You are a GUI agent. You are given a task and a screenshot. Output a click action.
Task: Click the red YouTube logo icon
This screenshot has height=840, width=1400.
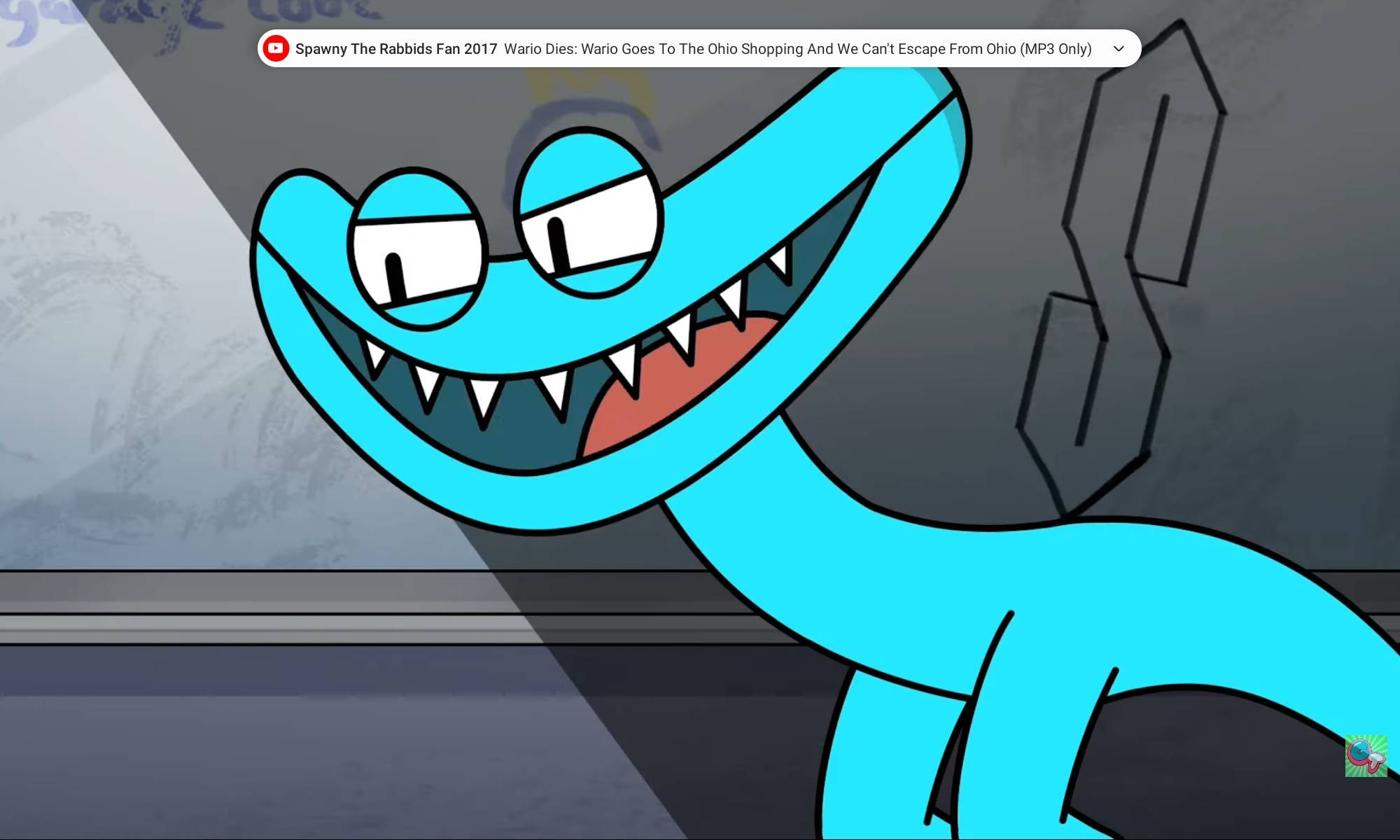point(276,48)
